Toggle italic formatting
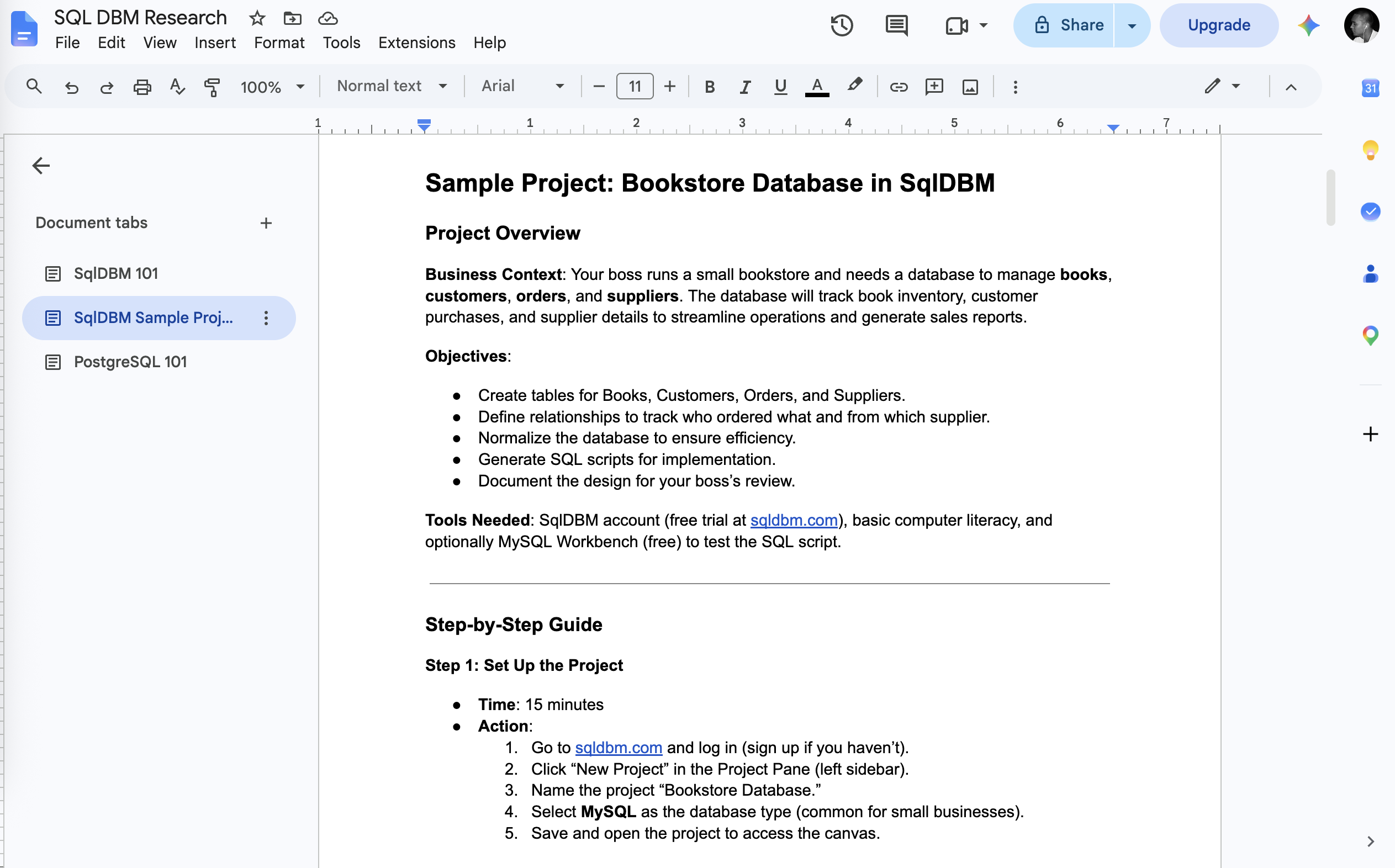1395x868 pixels. [x=745, y=87]
